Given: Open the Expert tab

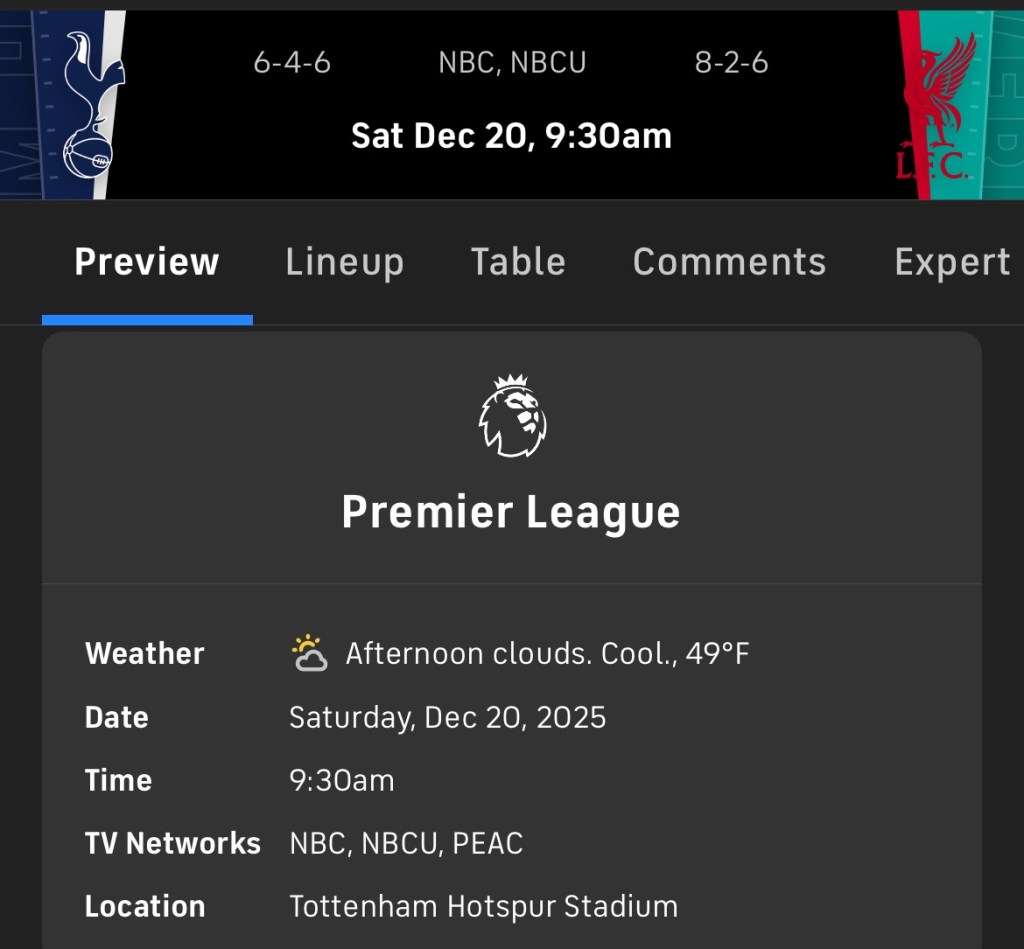Looking at the screenshot, I should (x=951, y=262).
